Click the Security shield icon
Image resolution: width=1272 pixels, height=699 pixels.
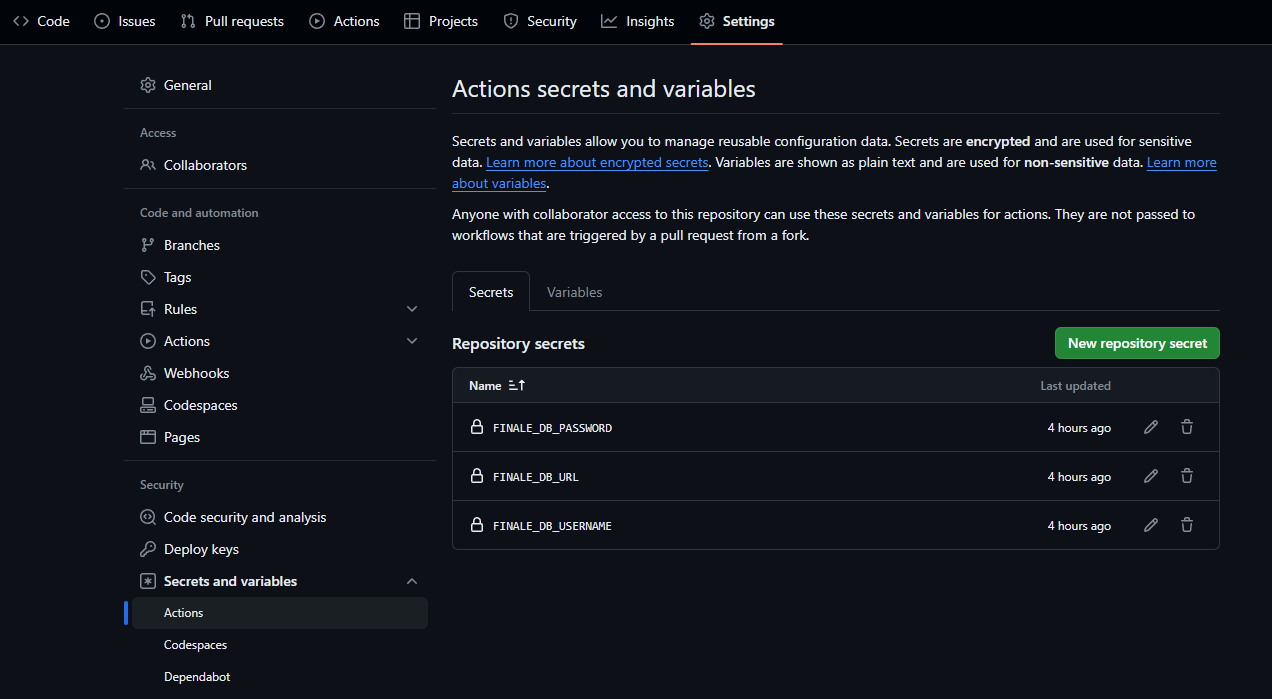511,21
